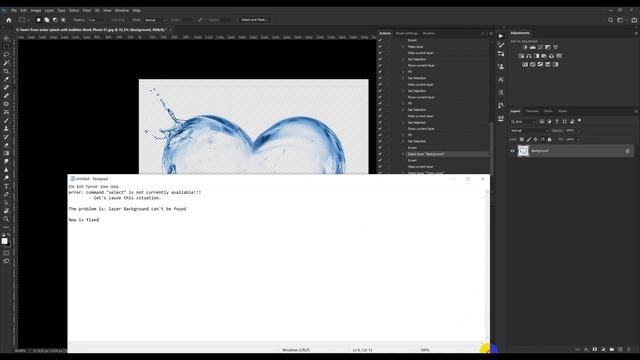This screenshot has width=640, height=360.
Task: Open Photoshop search icon at top right
Action: click(x=611, y=20)
